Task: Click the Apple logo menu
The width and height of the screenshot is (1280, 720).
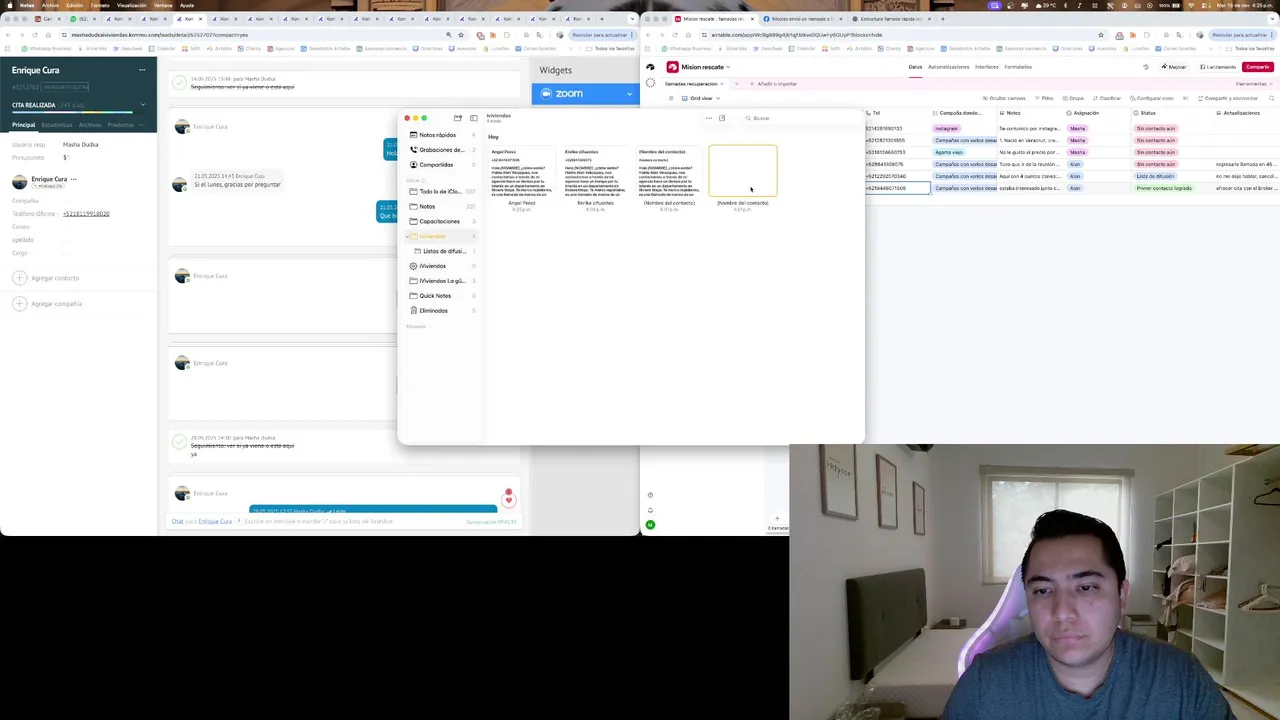Action: (9, 5)
